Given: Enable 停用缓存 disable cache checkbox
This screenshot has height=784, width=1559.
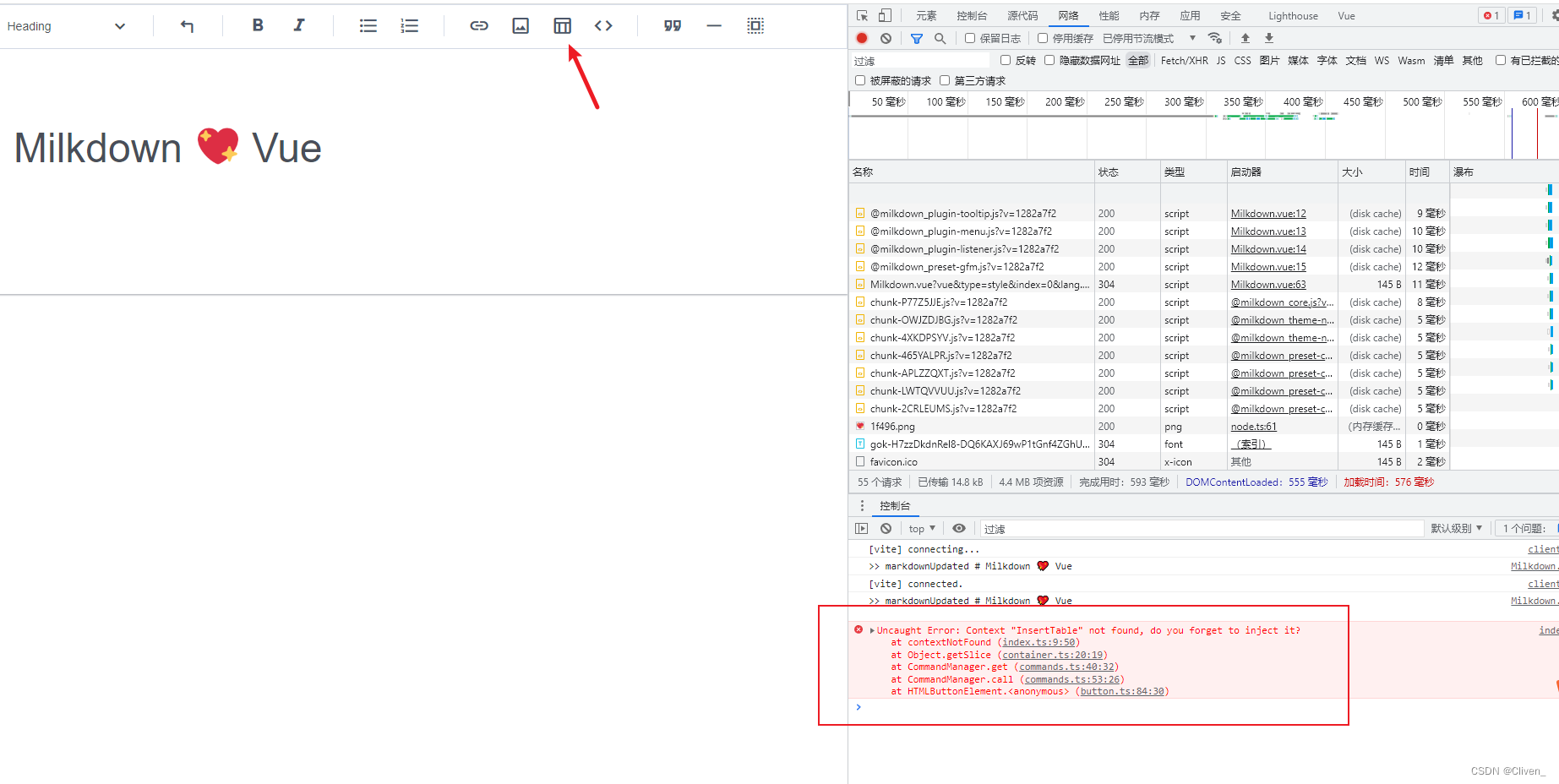Looking at the screenshot, I should pos(1043,38).
